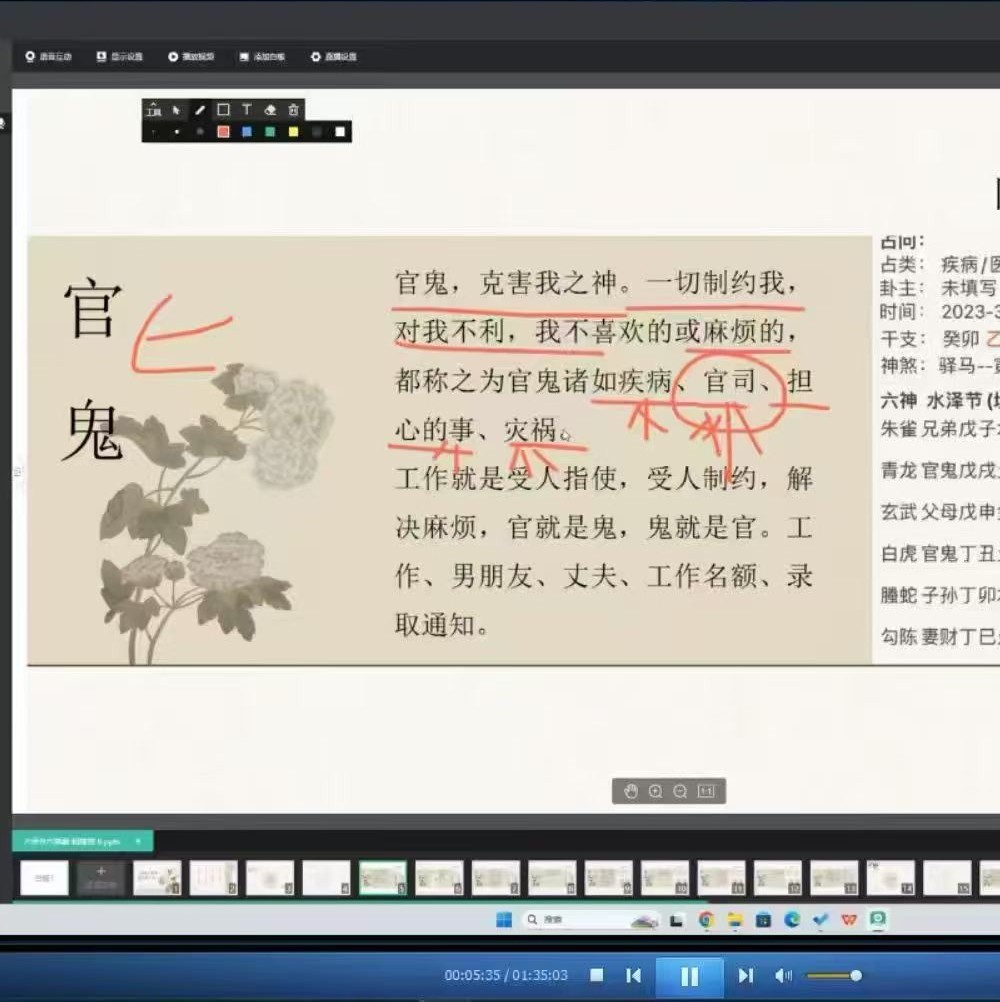Open the blue checkmark taskbar app

pyautogui.click(x=820, y=920)
